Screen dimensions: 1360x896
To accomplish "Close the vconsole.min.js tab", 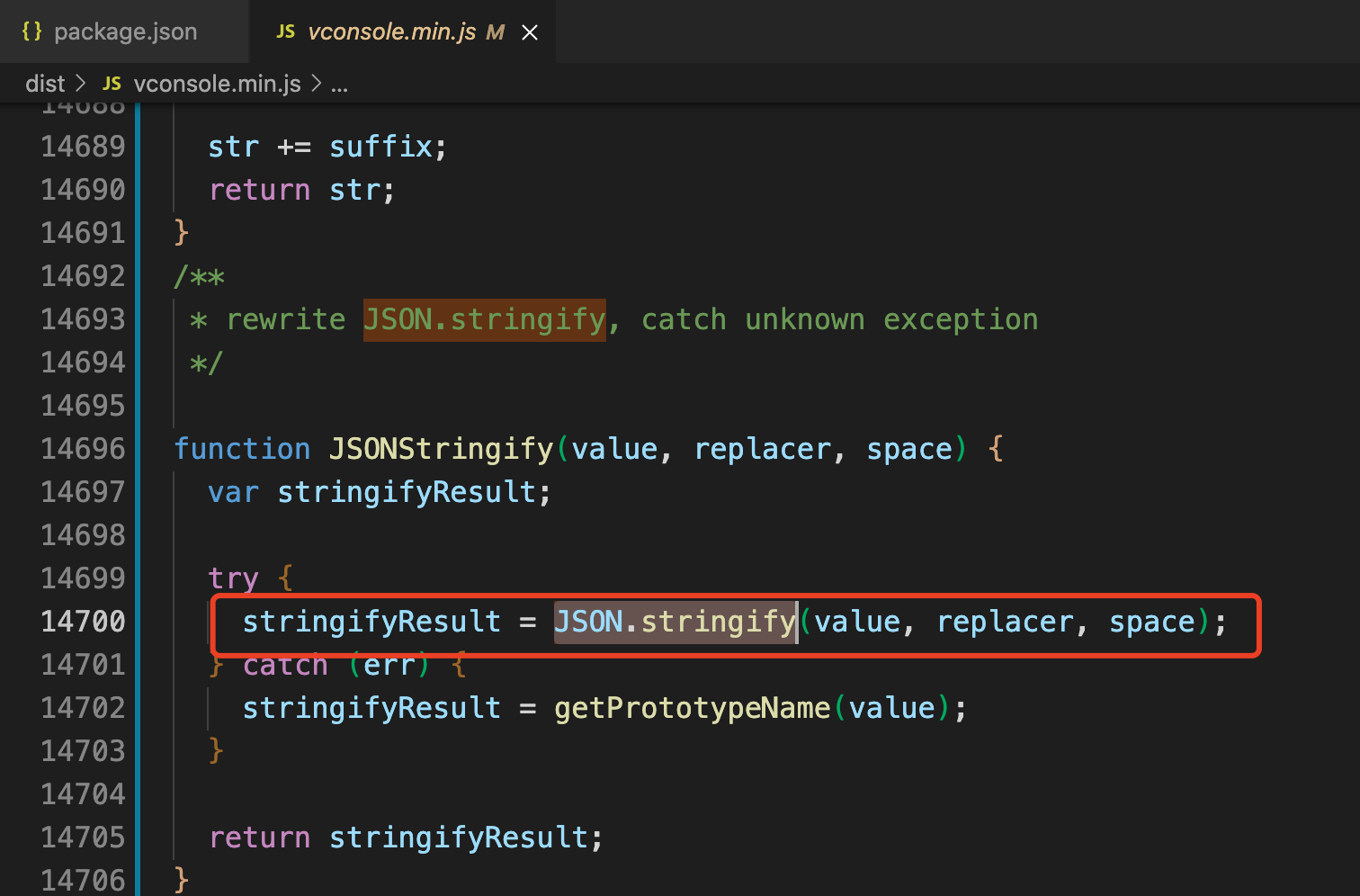I will 530,32.
